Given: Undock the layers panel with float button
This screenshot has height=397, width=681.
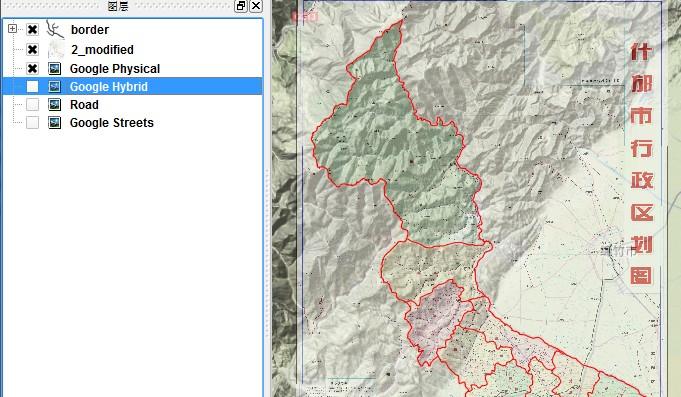Looking at the screenshot, I should pyautogui.click(x=241, y=6).
